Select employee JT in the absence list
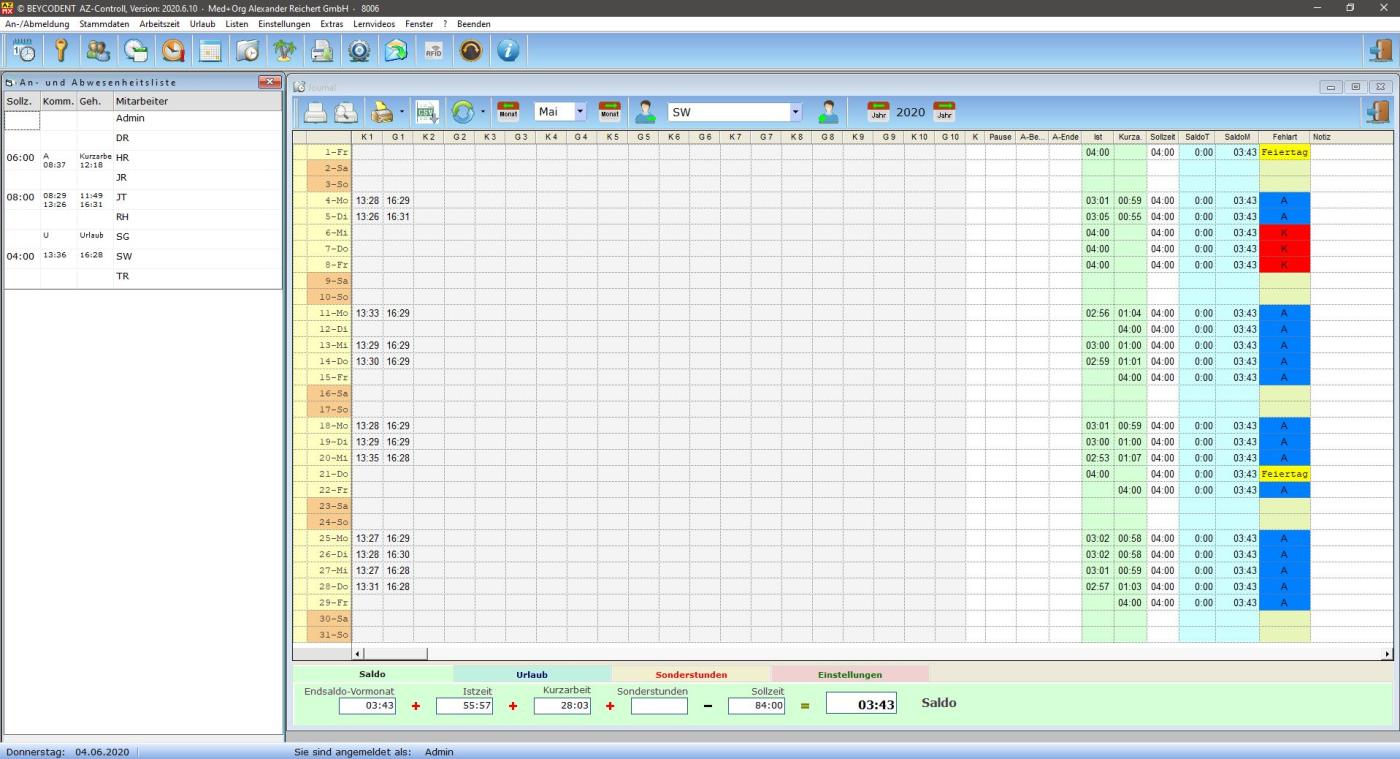The height and width of the screenshot is (759, 1400). 122,197
